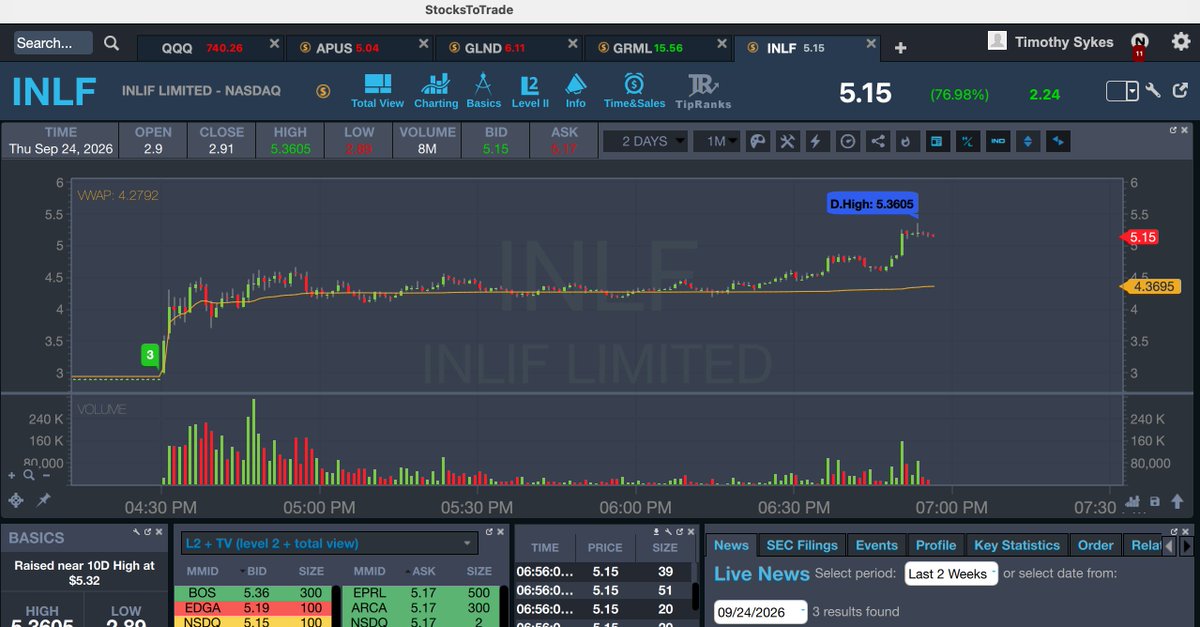Viewport: 1200px width, 627px height.
Task: Click the Timothy Sykes profile name
Action: pos(1064,42)
